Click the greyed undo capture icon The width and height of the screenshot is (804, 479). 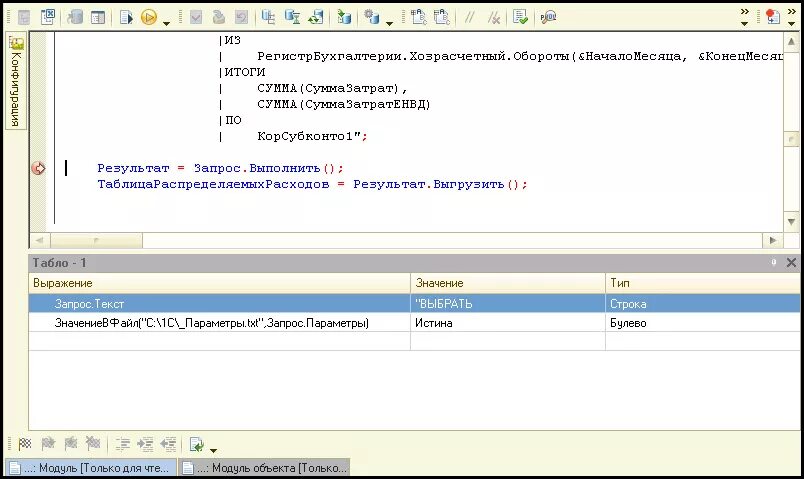pos(242,17)
